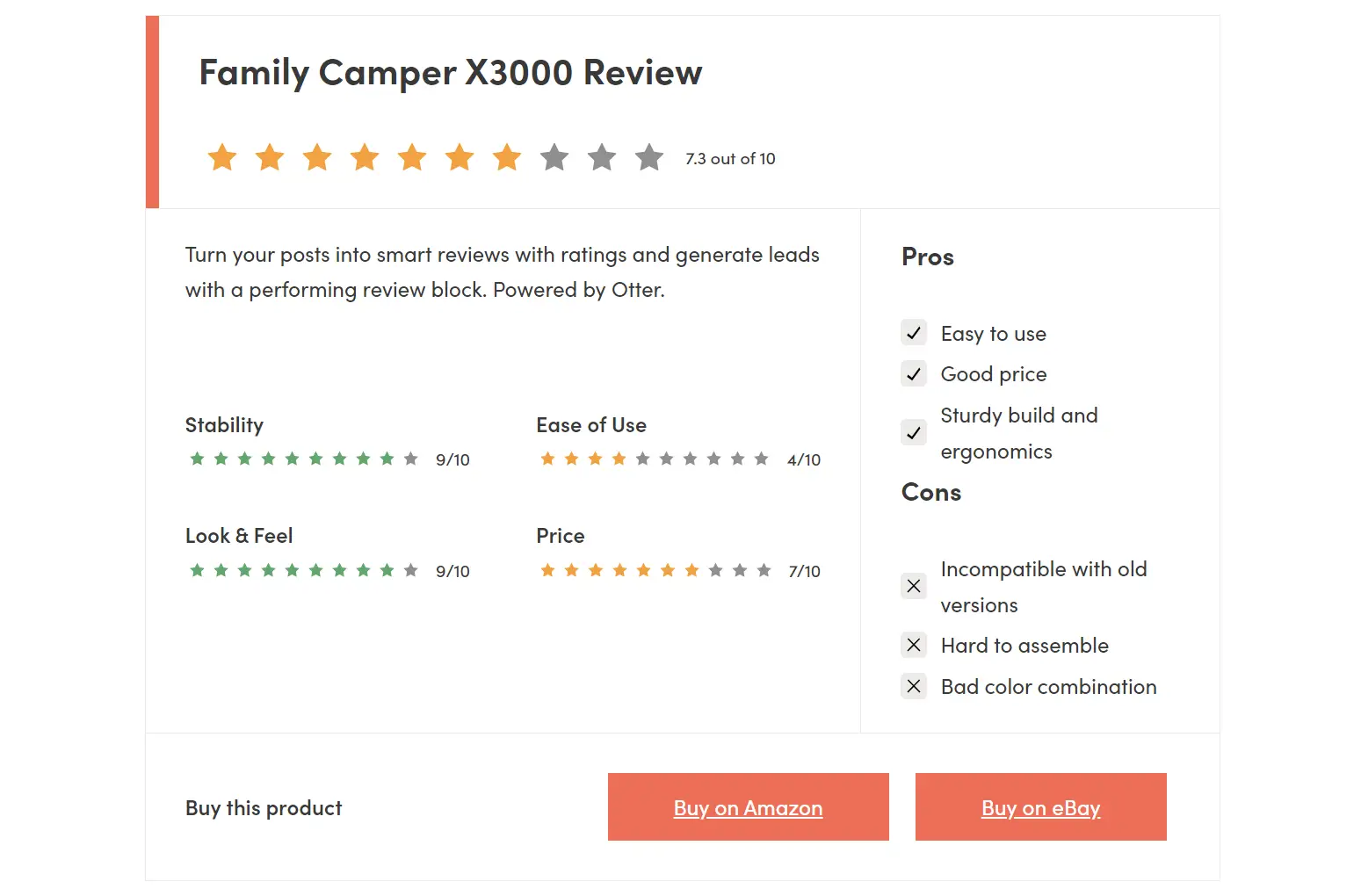Click the gray tenth star under Look & Feel
This screenshot has height=896, width=1361.
coord(410,570)
